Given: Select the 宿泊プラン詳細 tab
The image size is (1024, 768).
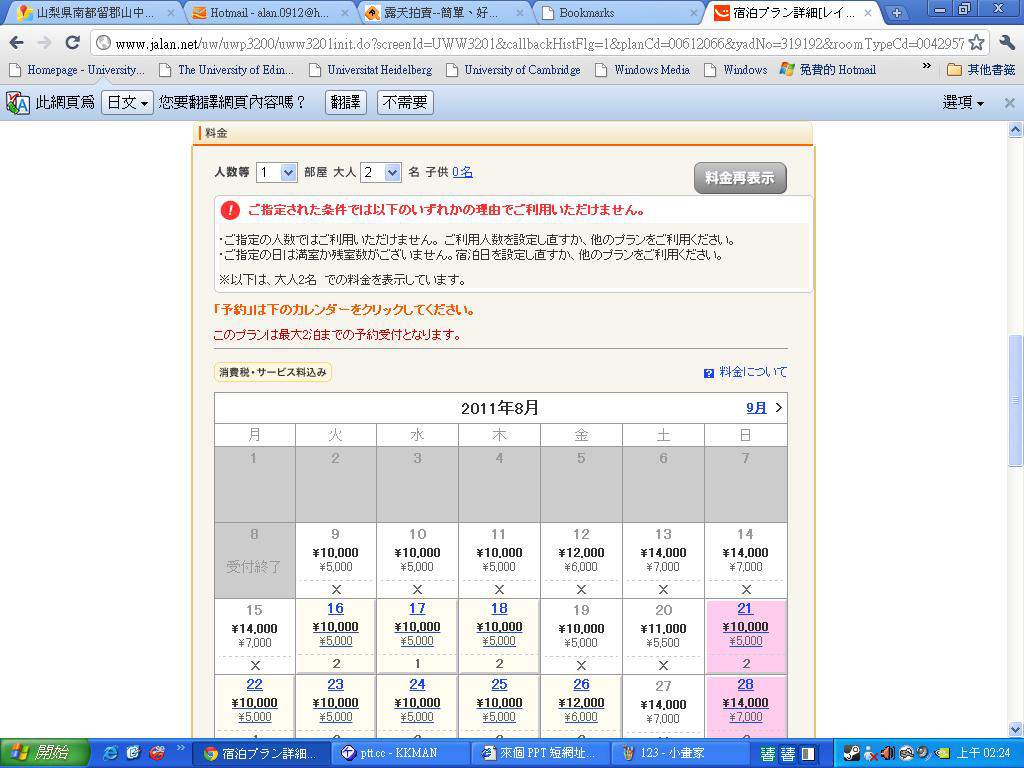Looking at the screenshot, I should (793, 12).
